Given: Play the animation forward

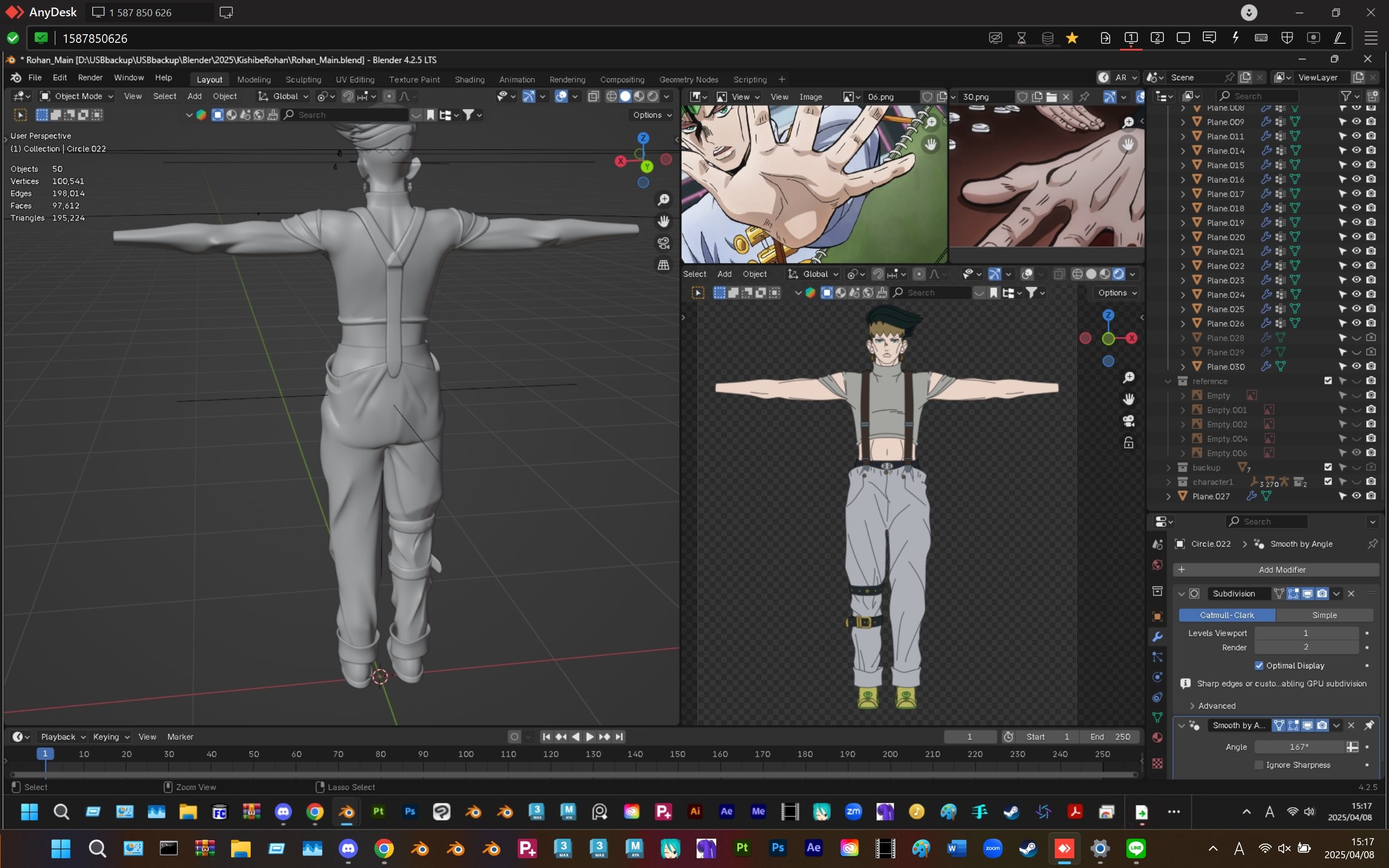Looking at the screenshot, I should click(x=589, y=737).
